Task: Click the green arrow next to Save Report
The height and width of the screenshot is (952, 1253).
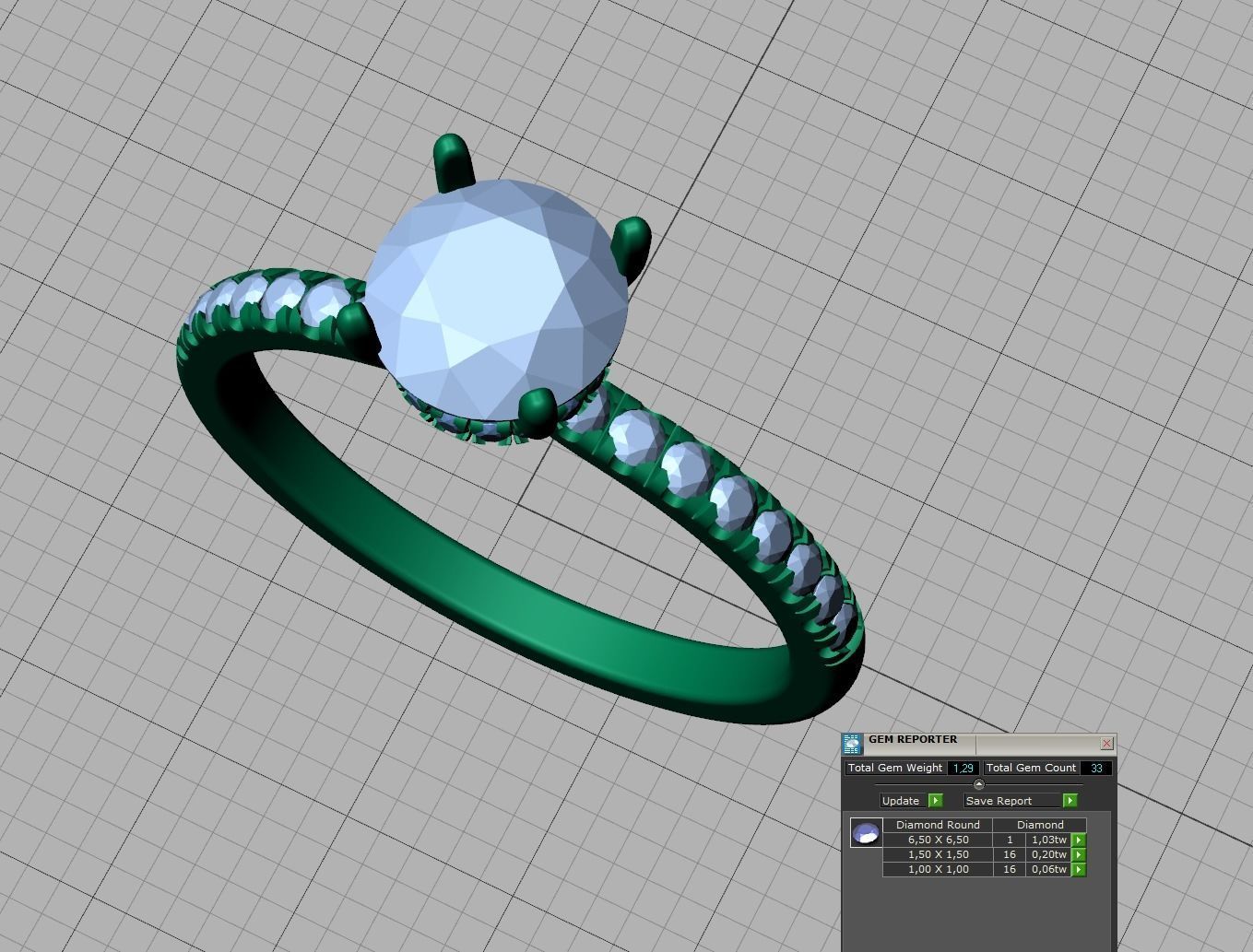Action: coord(1070,801)
